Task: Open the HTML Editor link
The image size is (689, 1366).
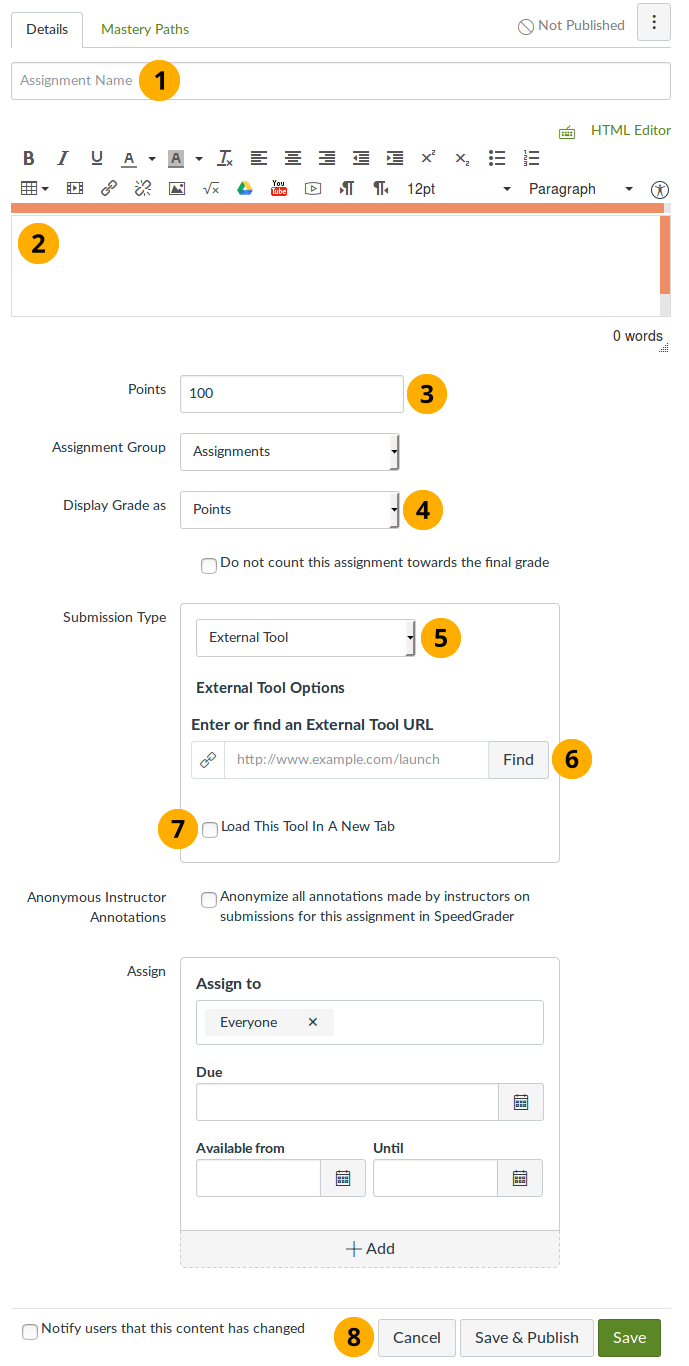Action: pyautogui.click(x=630, y=129)
